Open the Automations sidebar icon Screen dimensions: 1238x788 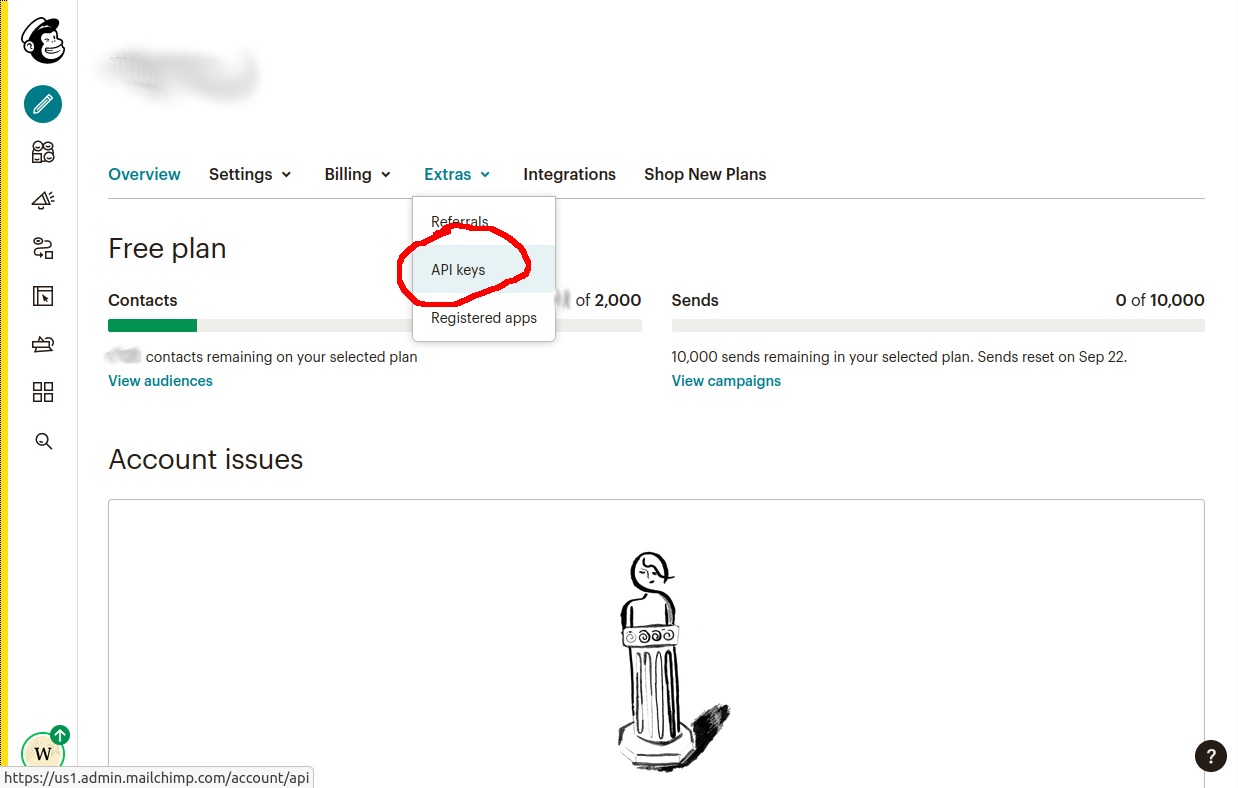43,248
